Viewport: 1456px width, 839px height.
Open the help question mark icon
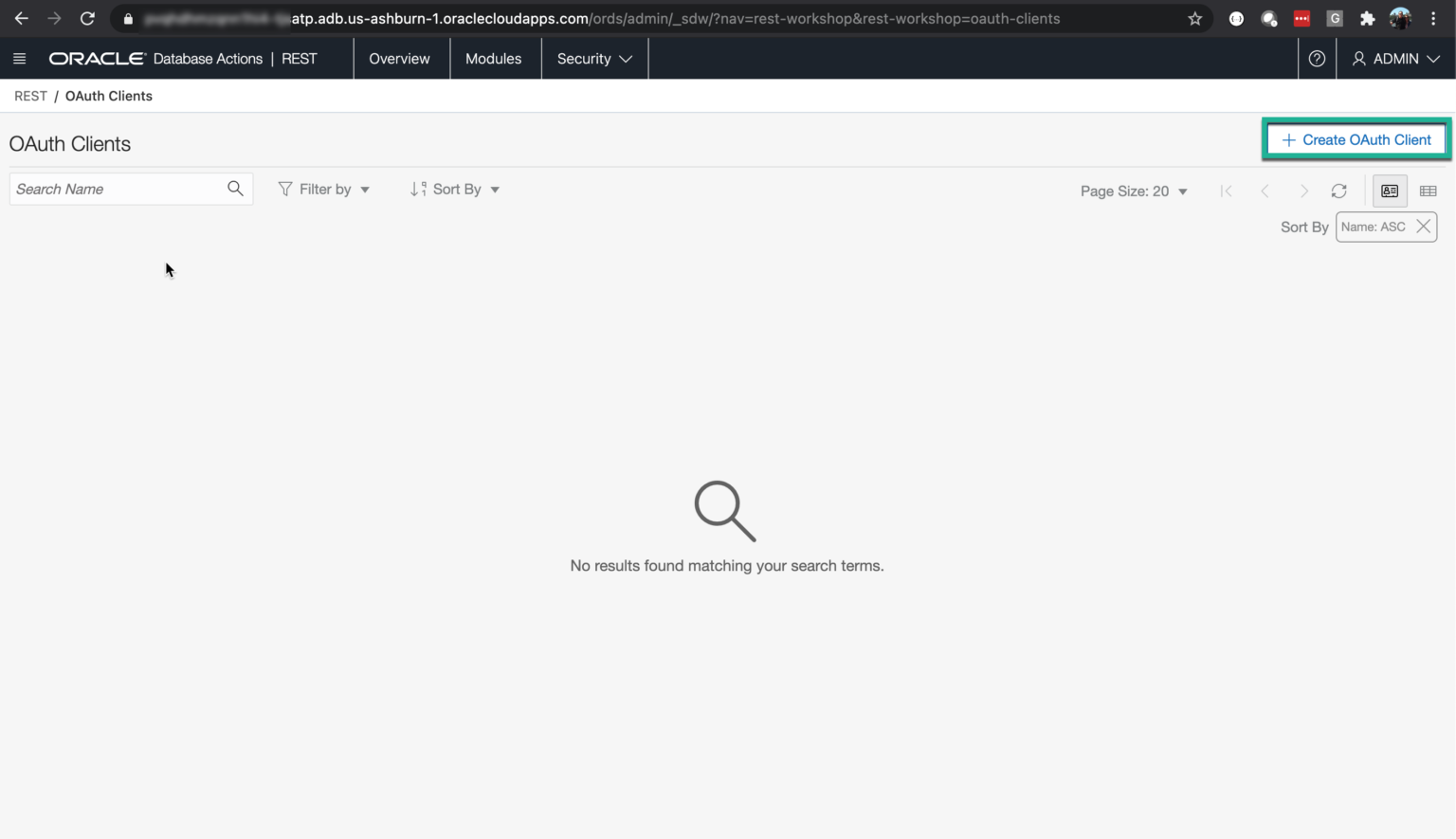1317,59
